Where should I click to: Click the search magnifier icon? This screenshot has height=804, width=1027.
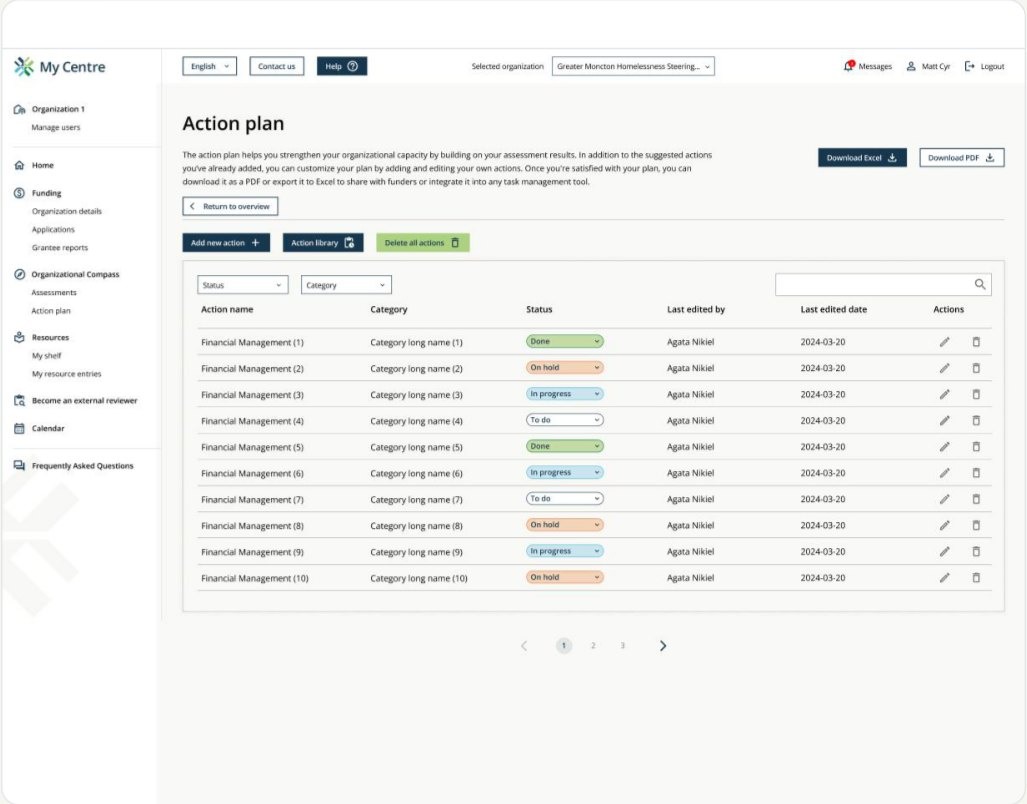coord(980,284)
